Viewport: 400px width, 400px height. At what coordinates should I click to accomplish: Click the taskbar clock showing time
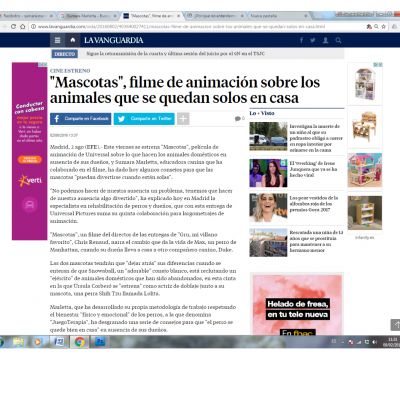click(x=392, y=342)
